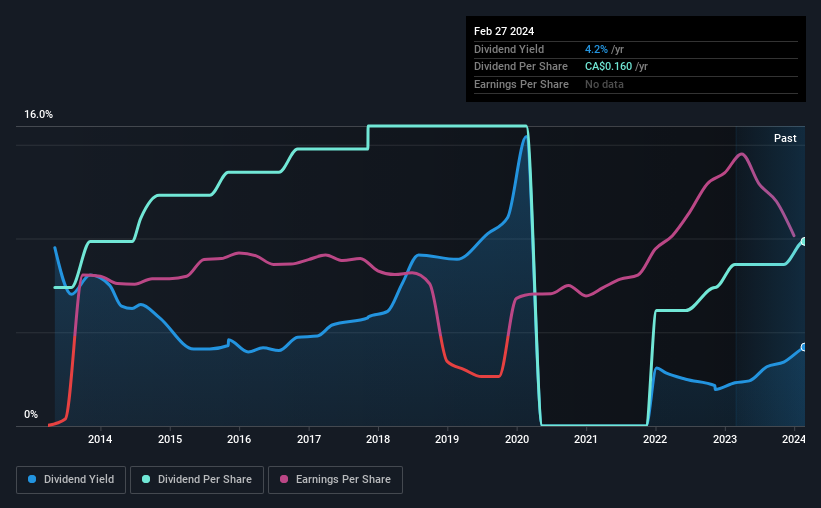Click the 2021 x-axis label
Viewport: 821px width, 508px height.
click(x=586, y=439)
